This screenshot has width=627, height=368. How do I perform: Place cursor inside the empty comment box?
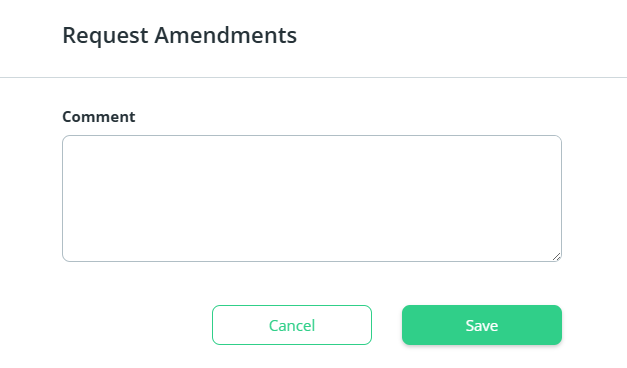312,198
